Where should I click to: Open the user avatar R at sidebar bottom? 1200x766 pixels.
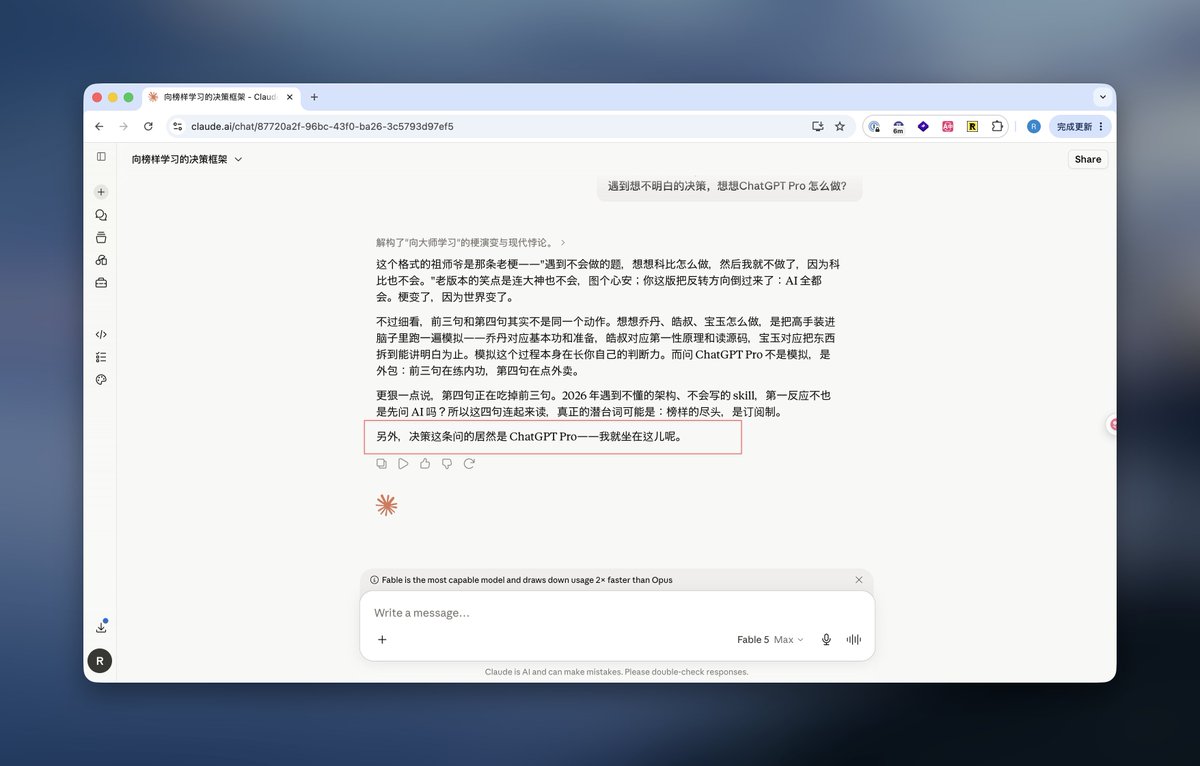pyautogui.click(x=100, y=660)
